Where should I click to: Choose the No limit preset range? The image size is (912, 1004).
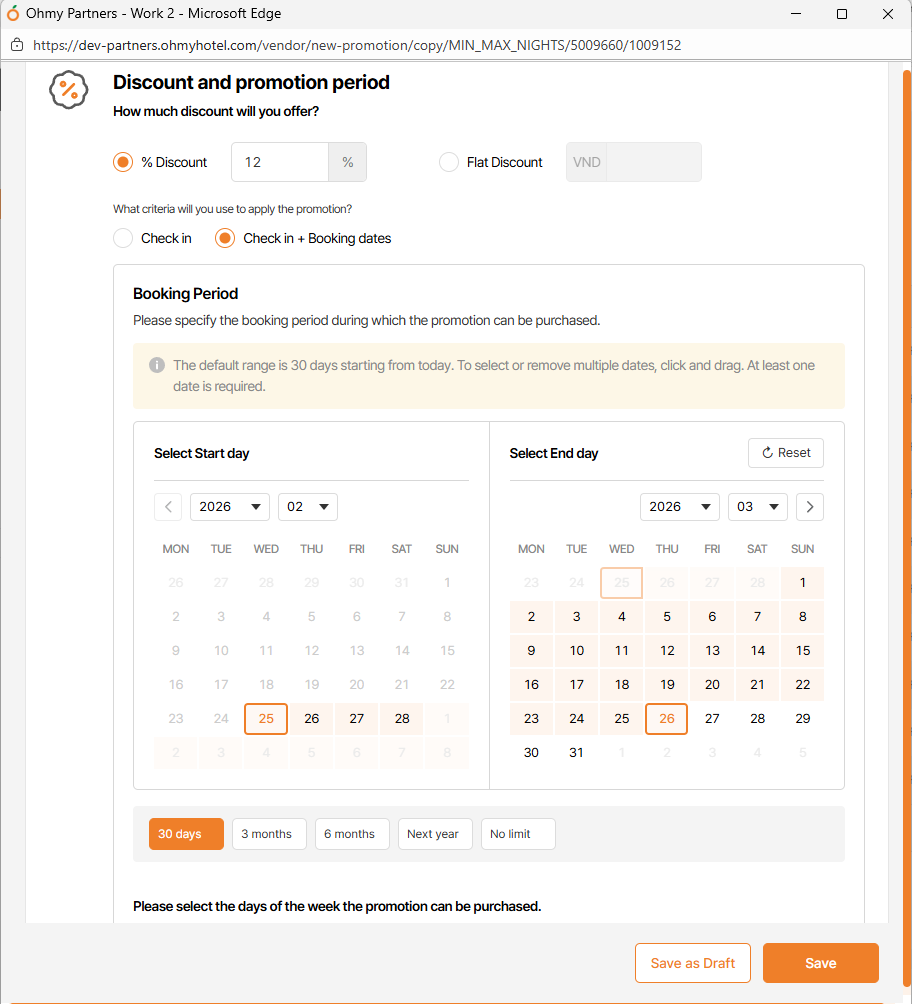[x=518, y=834]
